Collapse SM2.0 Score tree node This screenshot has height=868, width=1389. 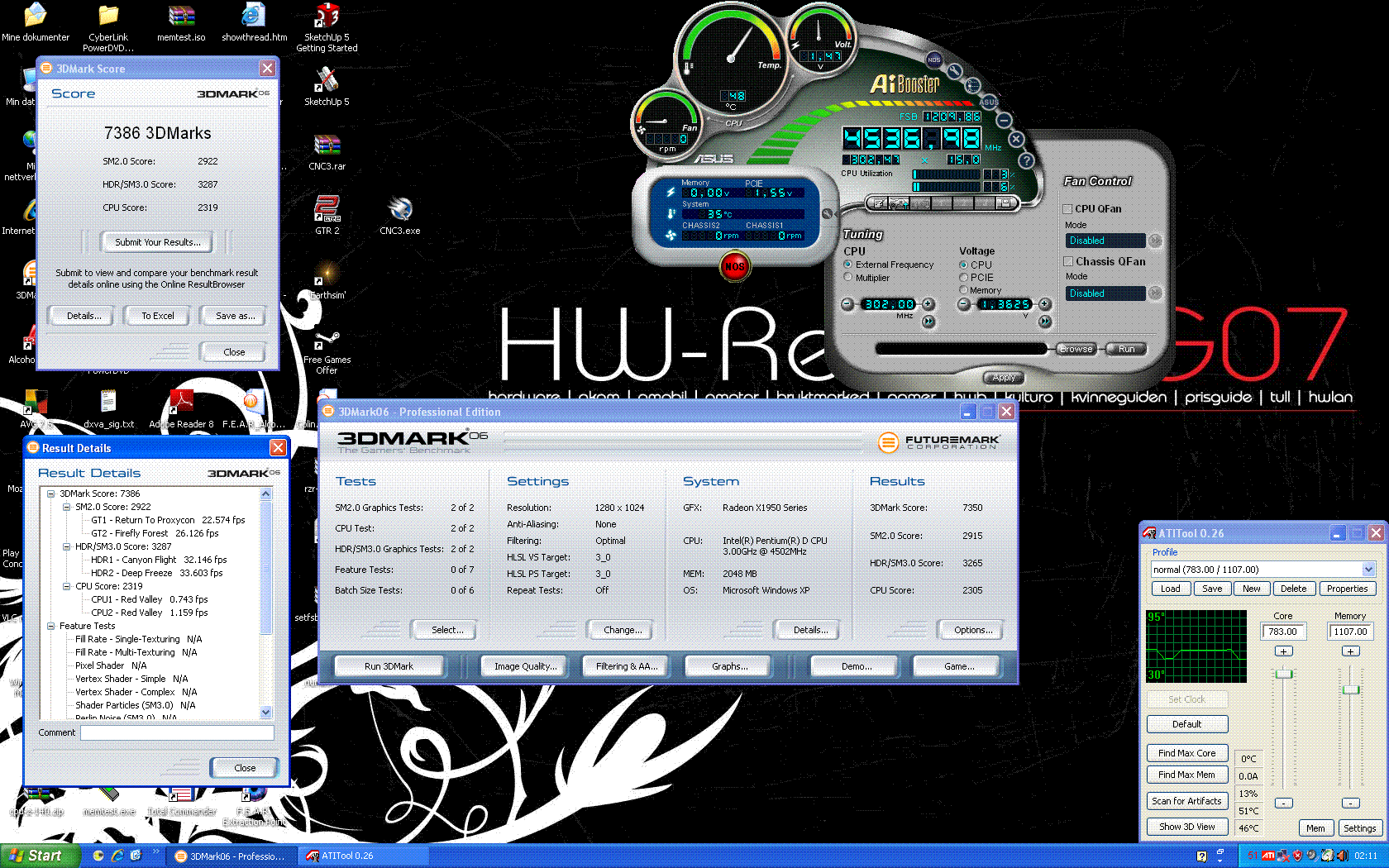tap(67, 507)
